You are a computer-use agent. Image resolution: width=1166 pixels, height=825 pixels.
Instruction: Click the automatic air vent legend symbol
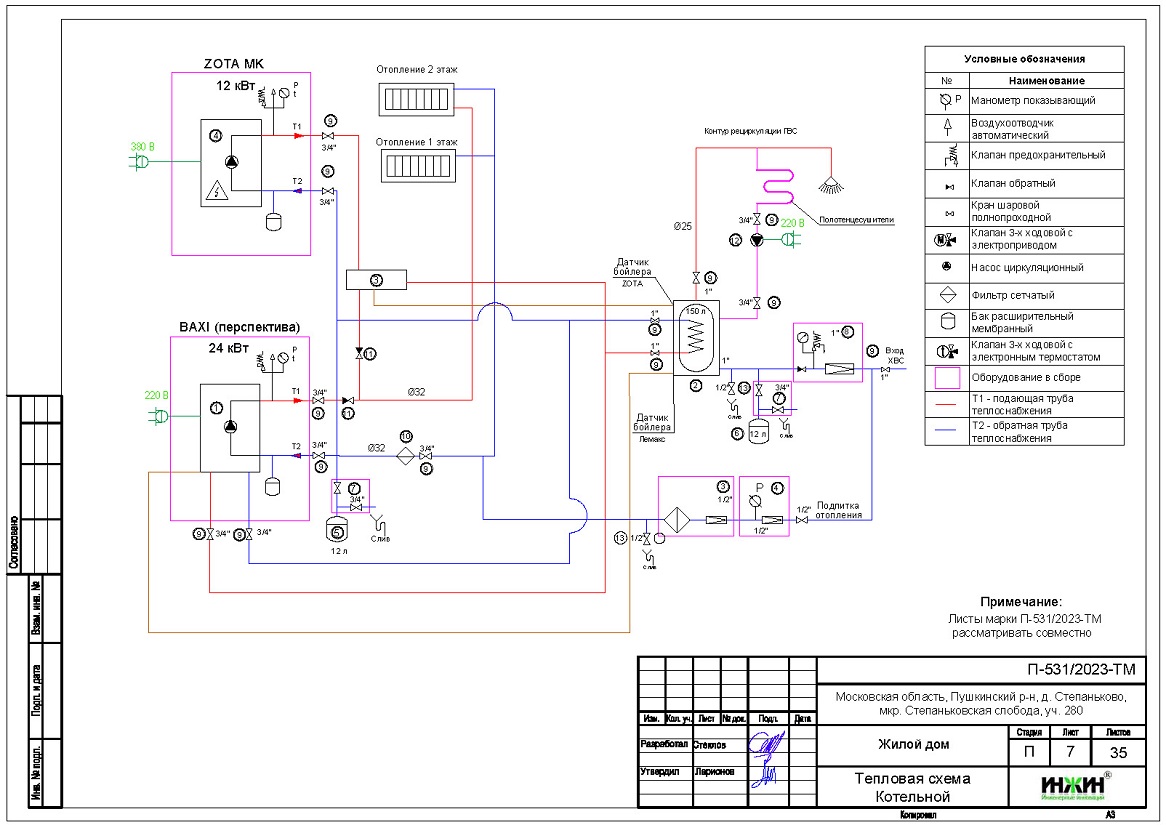(946, 128)
